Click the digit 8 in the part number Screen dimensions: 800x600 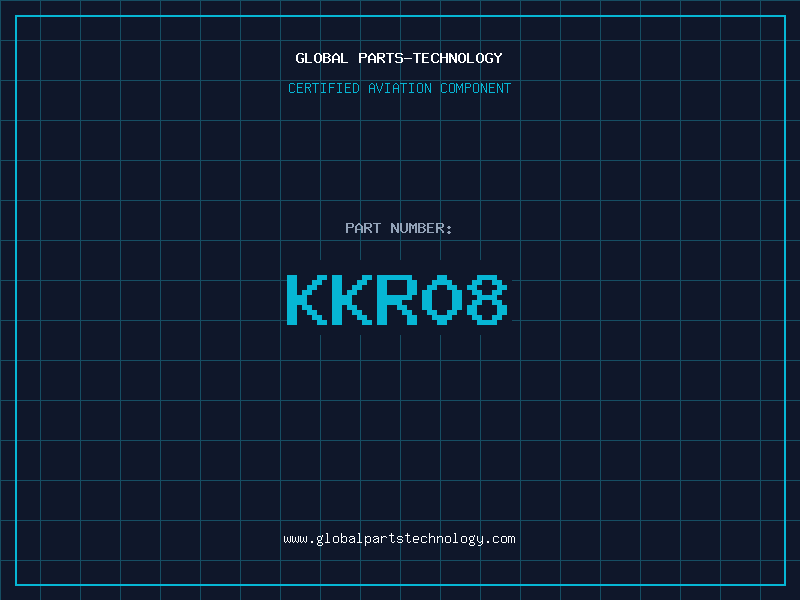(x=487, y=299)
